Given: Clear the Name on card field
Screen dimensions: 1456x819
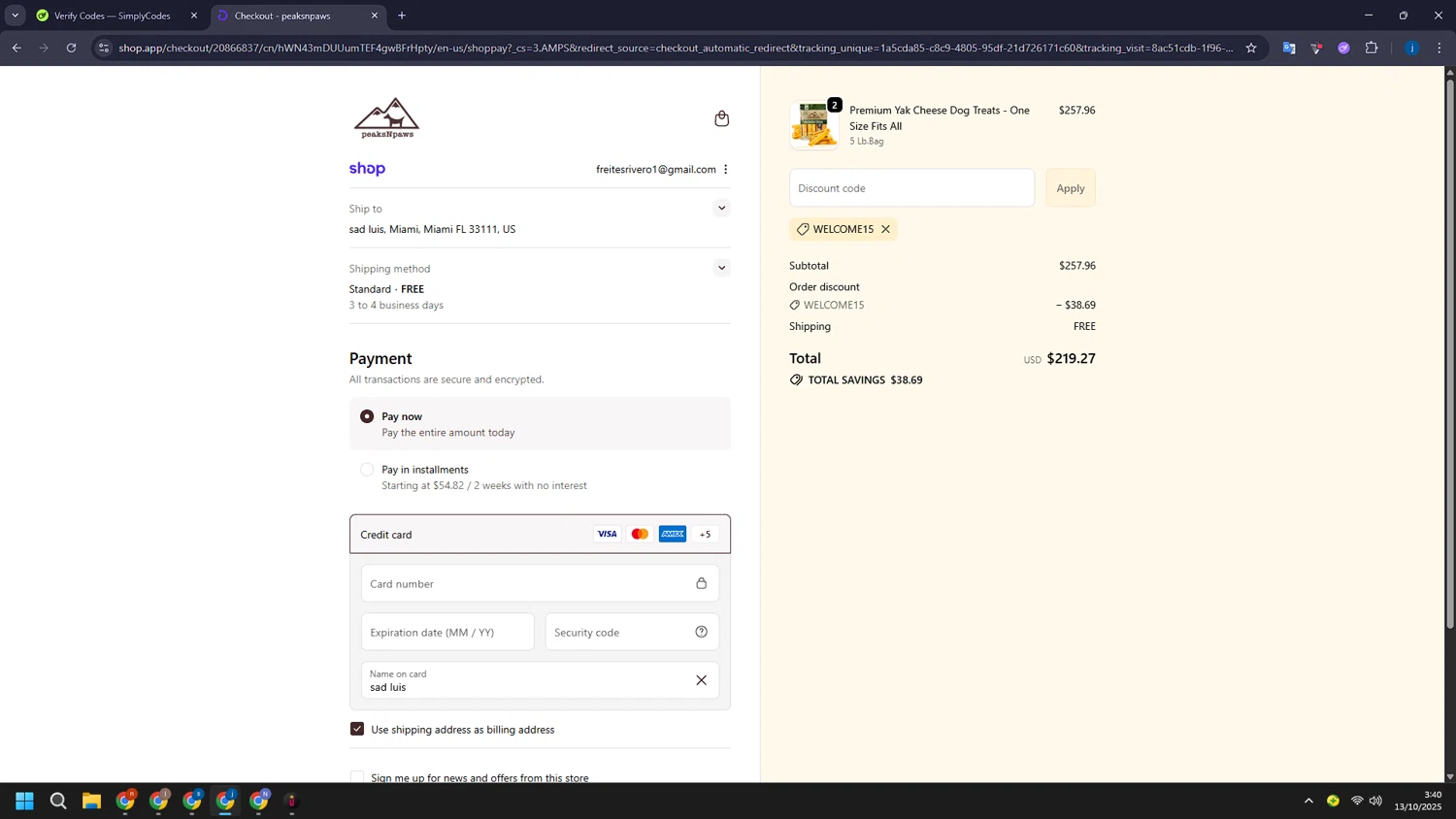Looking at the screenshot, I should pyautogui.click(x=701, y=680).
